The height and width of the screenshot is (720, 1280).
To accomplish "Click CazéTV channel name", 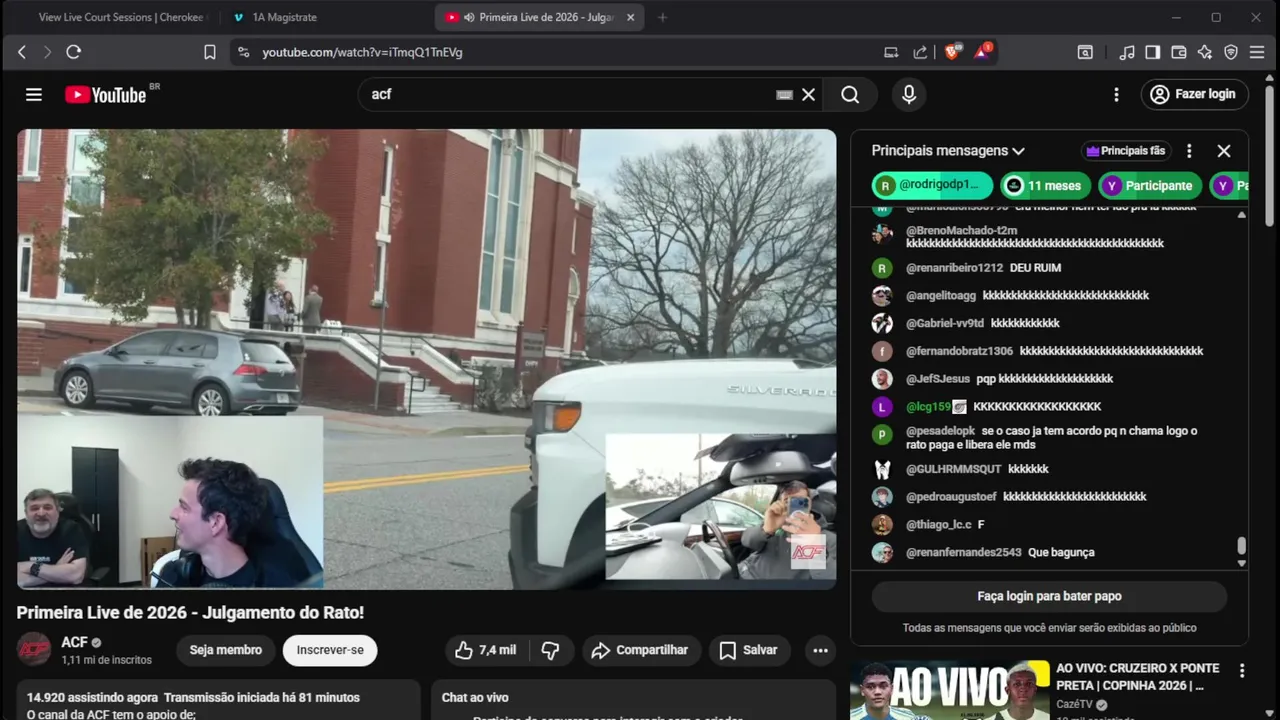I will pyautogui.click(x=1076, y=705).
